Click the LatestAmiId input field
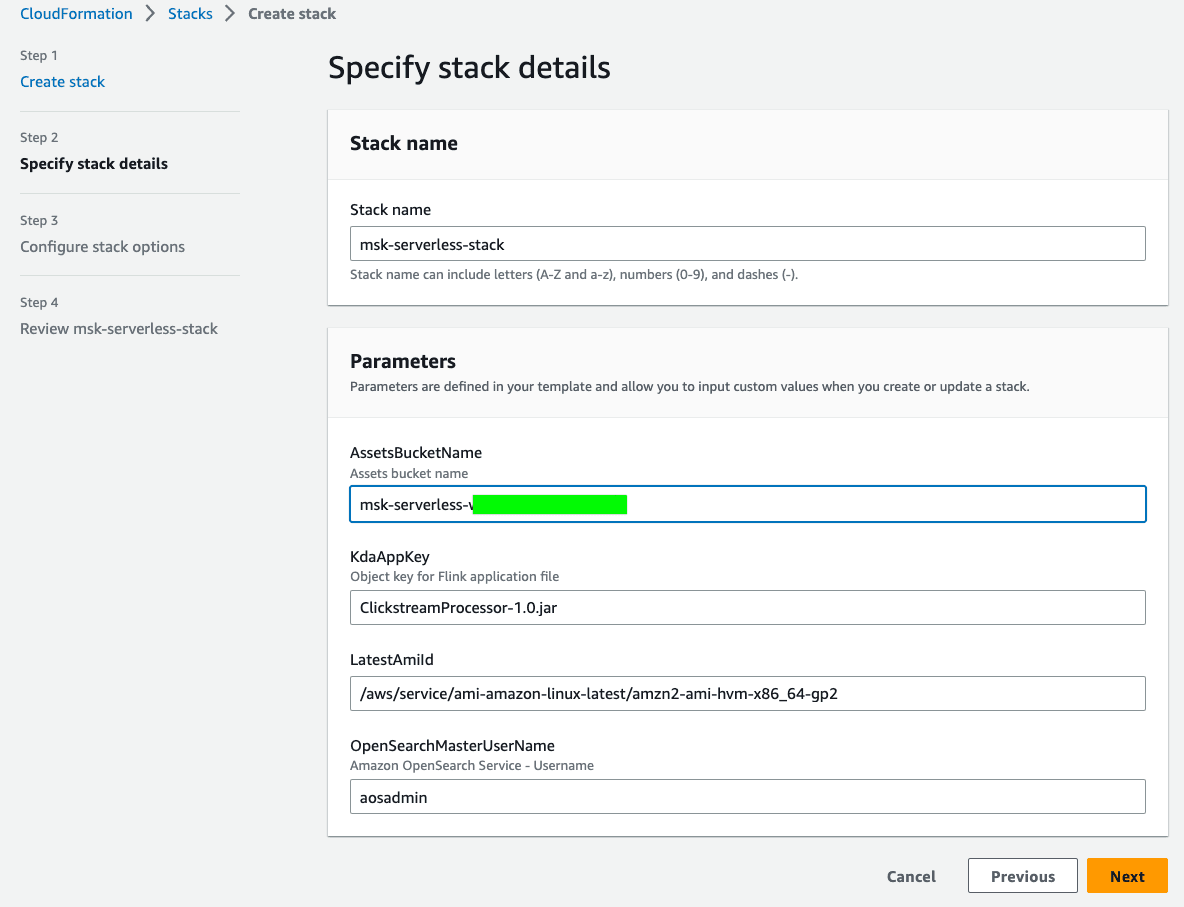This screenshot has height=907, width=1184. (748, 693)
